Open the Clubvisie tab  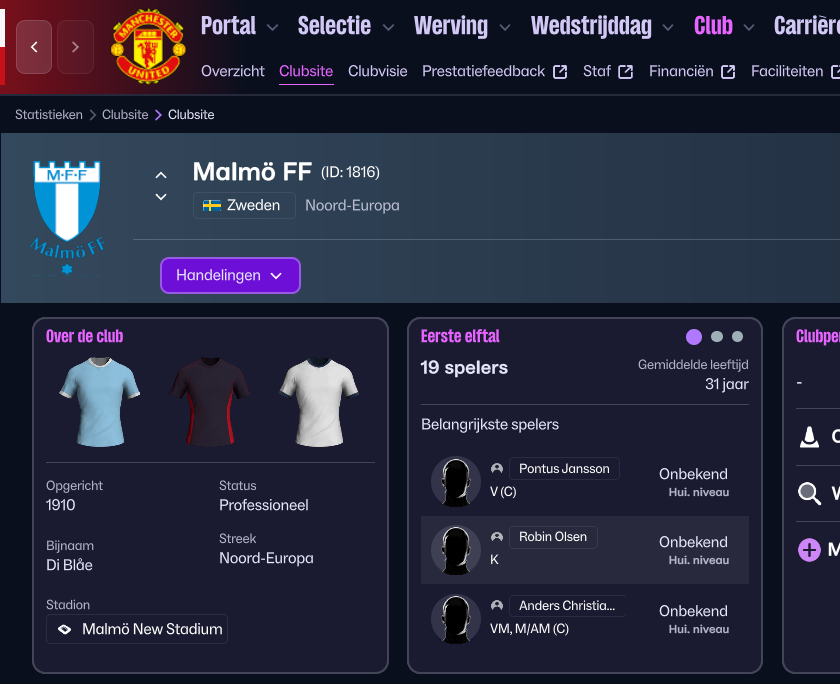[378, 71]
